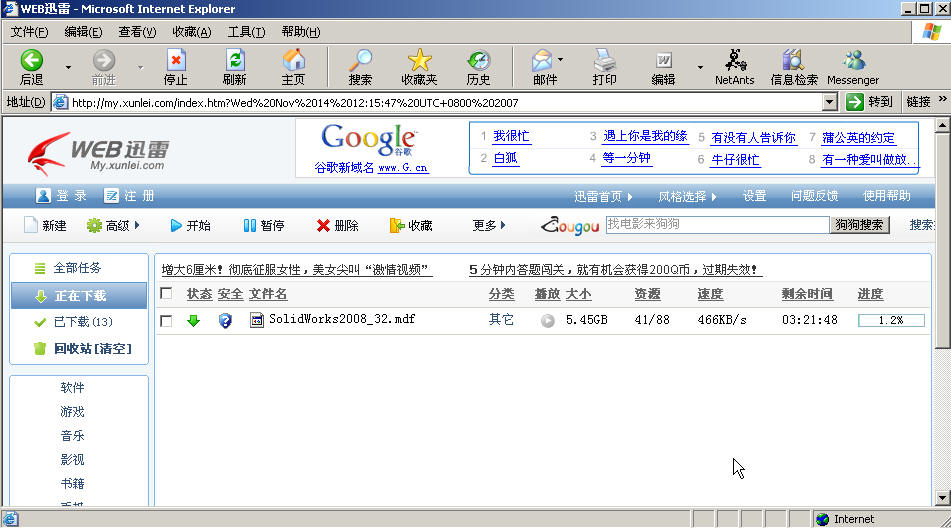Open www.G.cn Google link
This screenshot has height=528, width=951.
pos(403,168)
